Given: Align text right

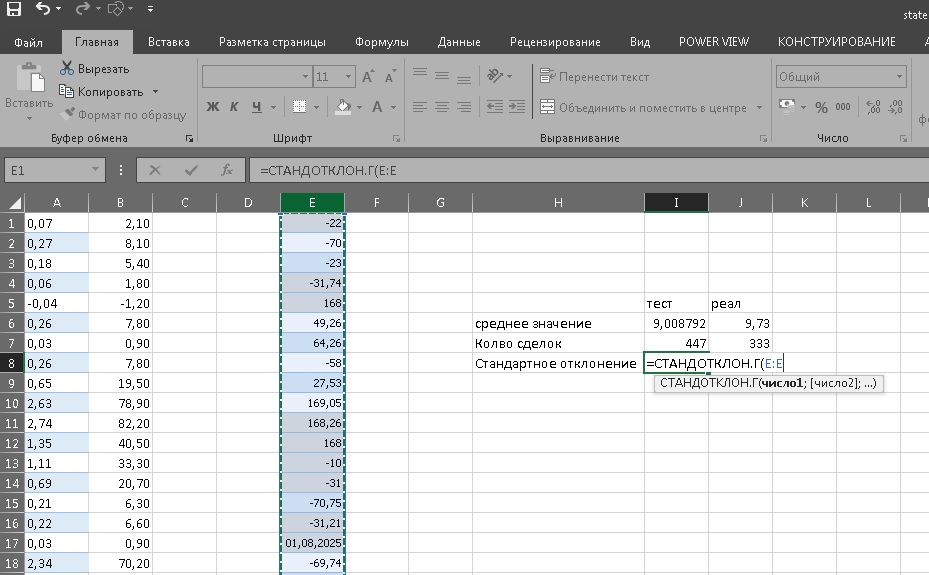Looking at the screenshot, I should click(x=464, y=107).
